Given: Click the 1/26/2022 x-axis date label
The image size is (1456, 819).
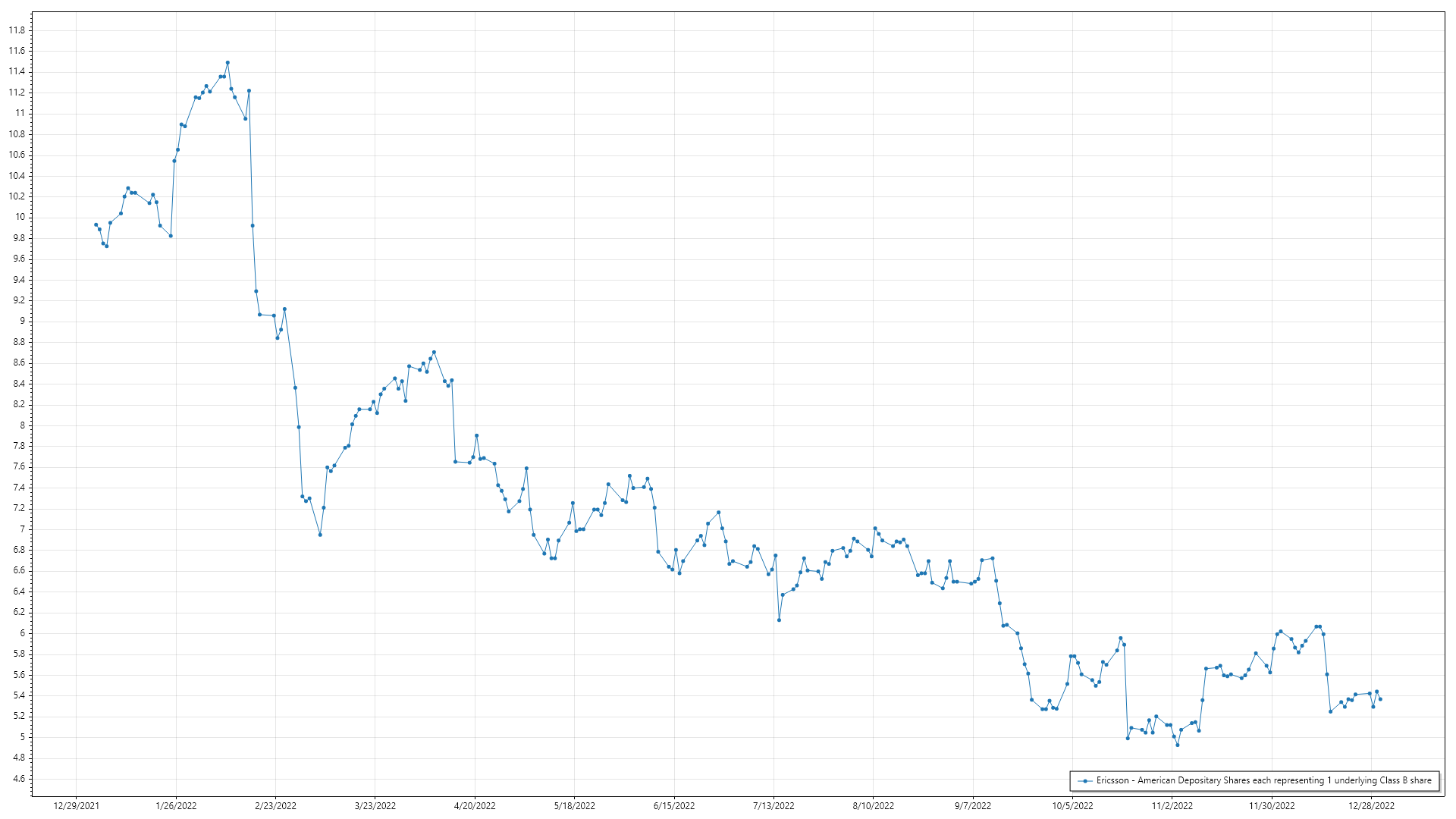Looking at the screenshot, I should coord(176,806).
